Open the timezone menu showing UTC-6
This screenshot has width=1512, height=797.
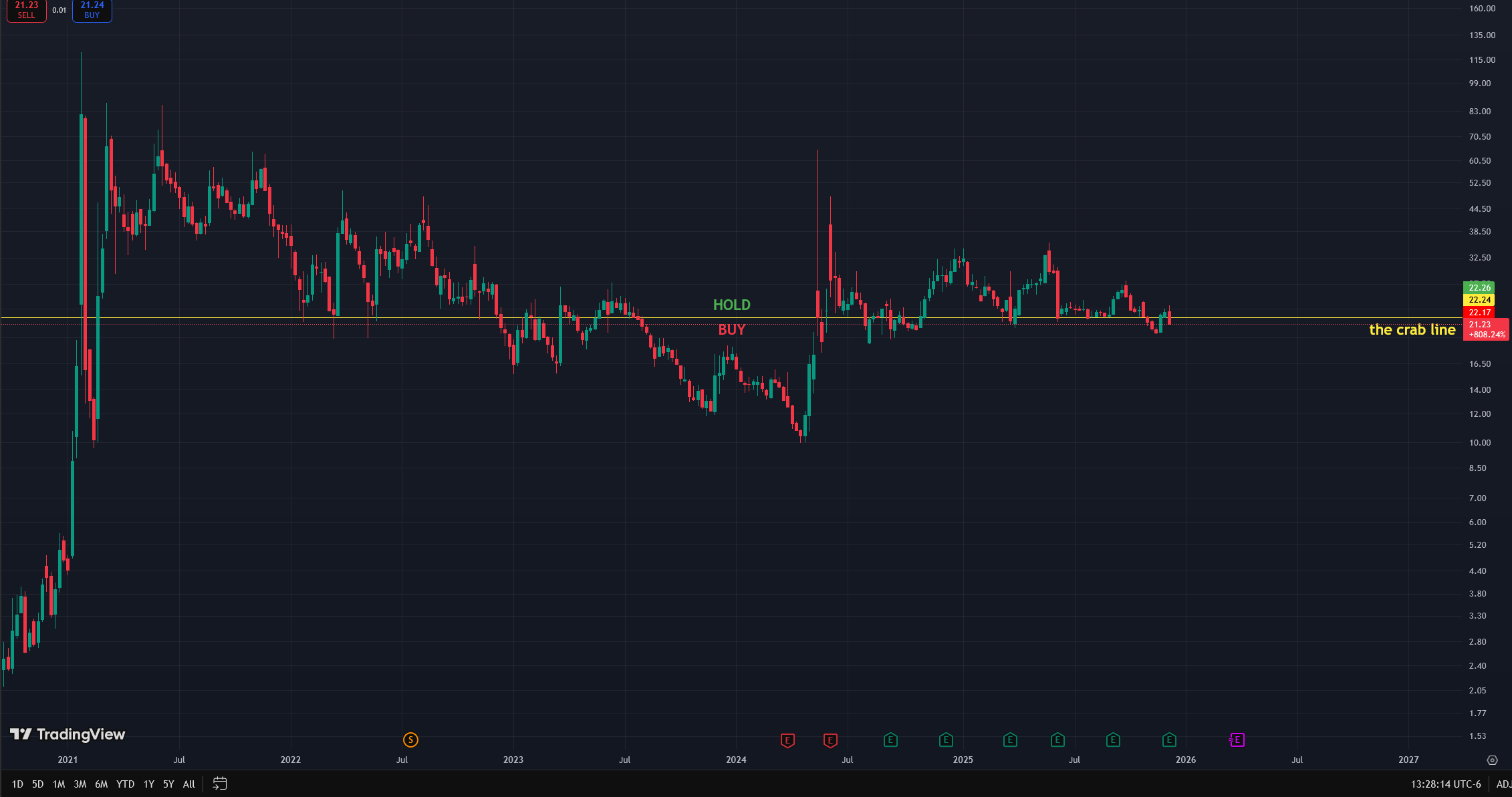(1445, 784)
